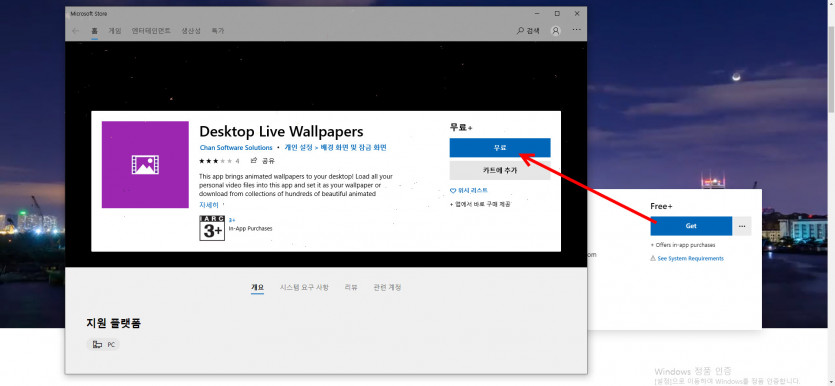Click the purple Desktop Live Wallpapers app icon
Viewport: 835px width, 386px height.
pyautogui.click(x=145, y=165)
